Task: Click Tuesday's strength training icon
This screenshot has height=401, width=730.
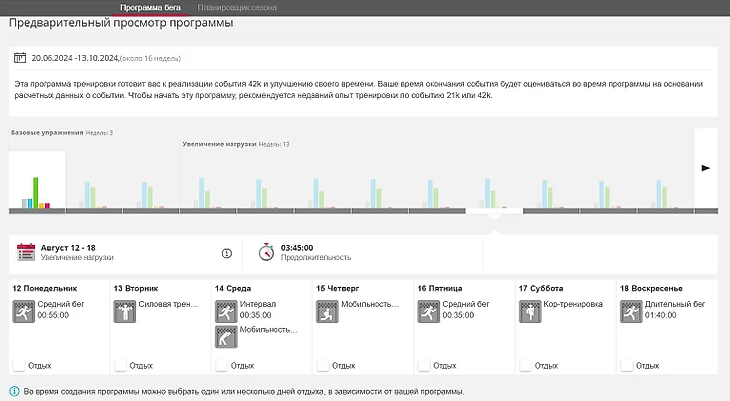Action: [124, 312]
